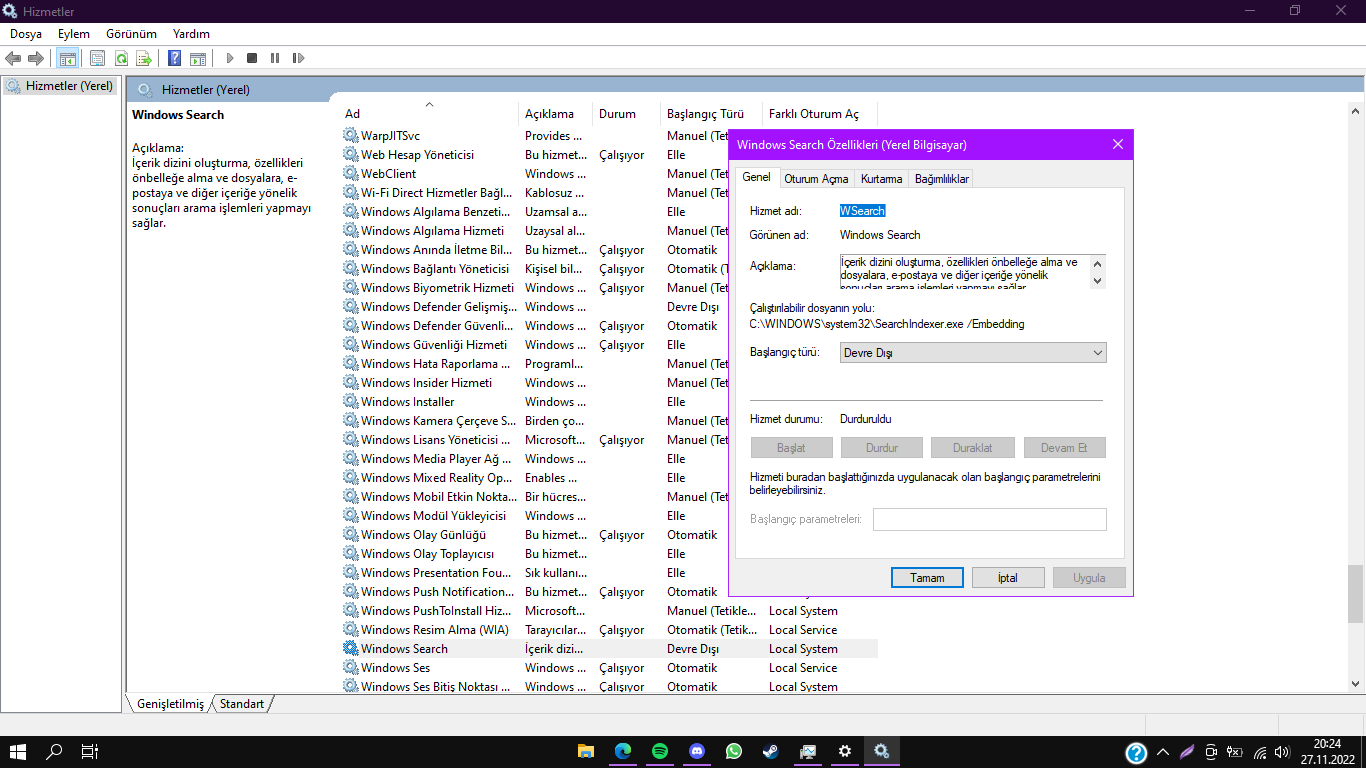Show hidden tray icons chevron
Screen dimensions: 1366x768
[1163, 752]
